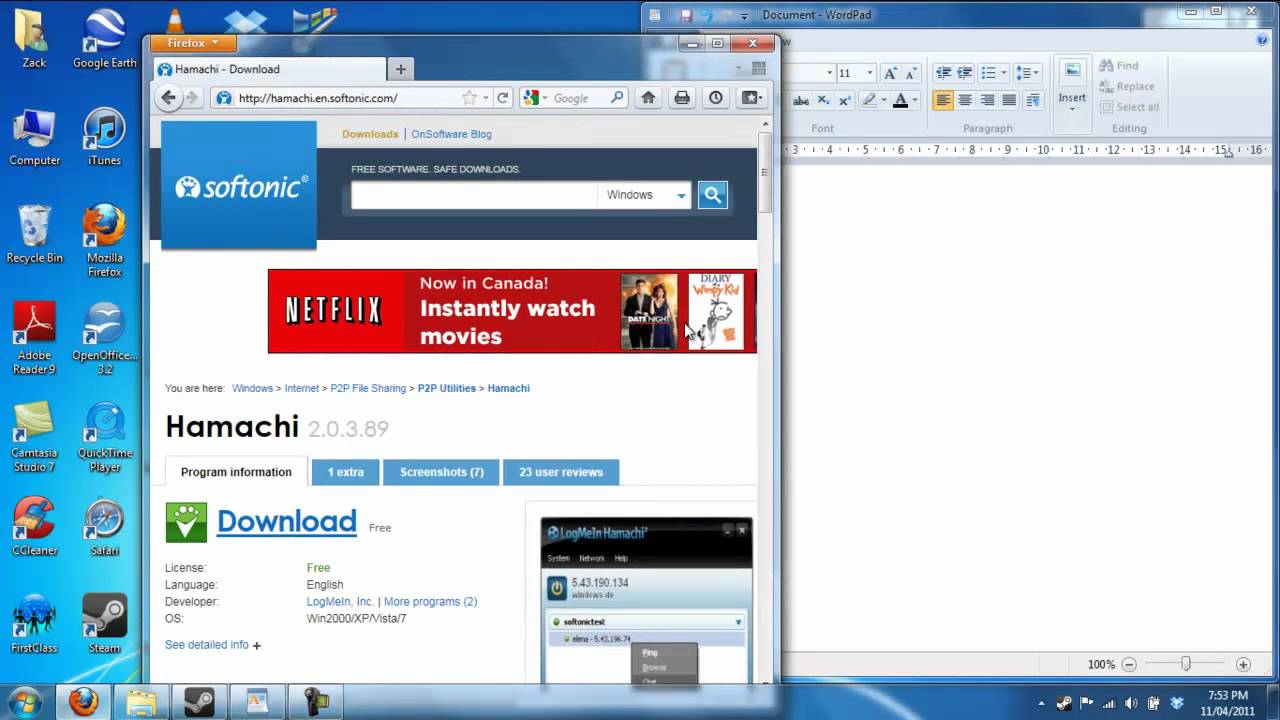Open WordPad help question mark icon

pos(1262,40)
